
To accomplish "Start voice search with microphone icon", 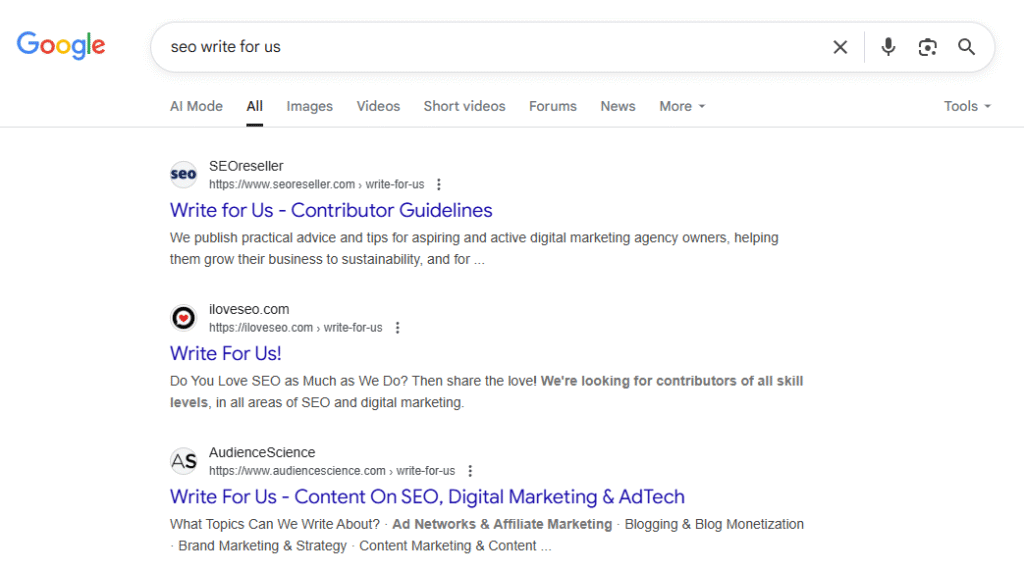I will (888, 47).
